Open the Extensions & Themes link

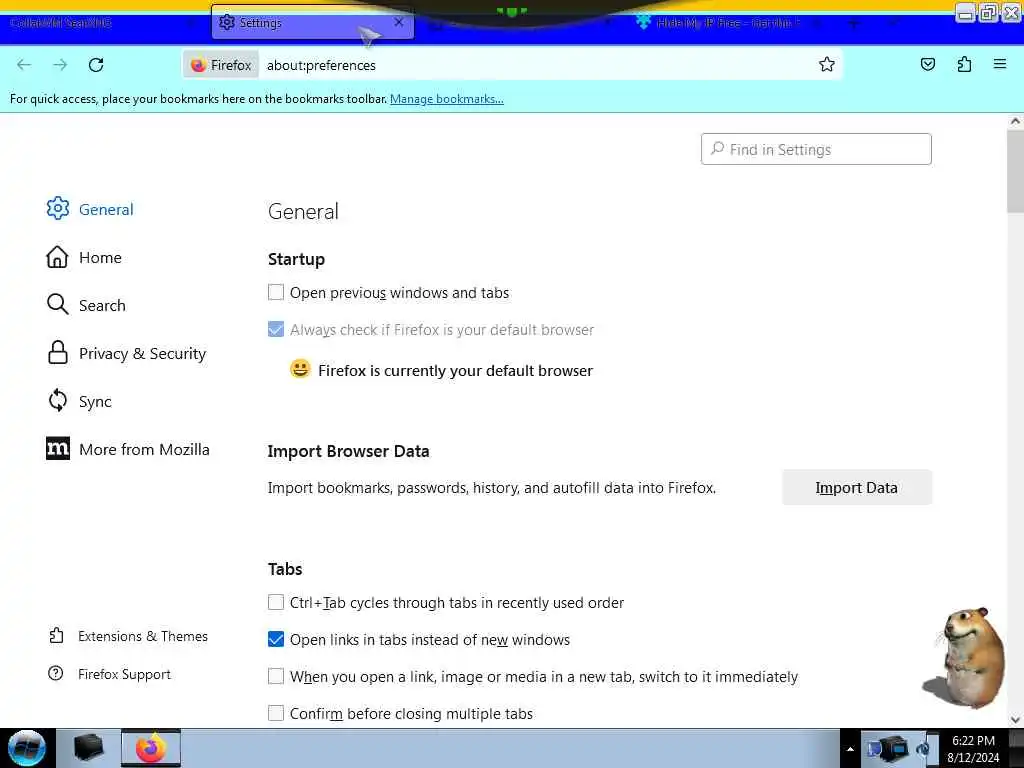click(x=128, y=636)
